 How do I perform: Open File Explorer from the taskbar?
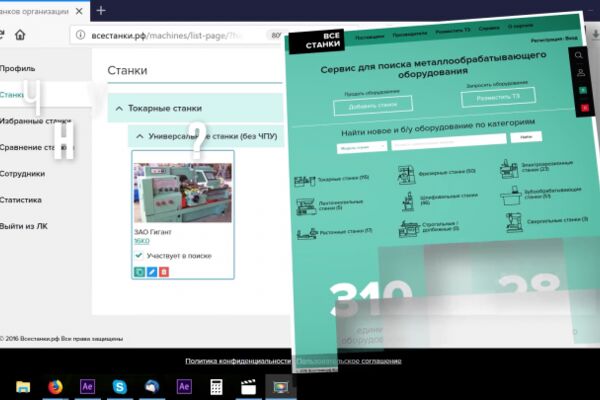[x=23, y=387]
